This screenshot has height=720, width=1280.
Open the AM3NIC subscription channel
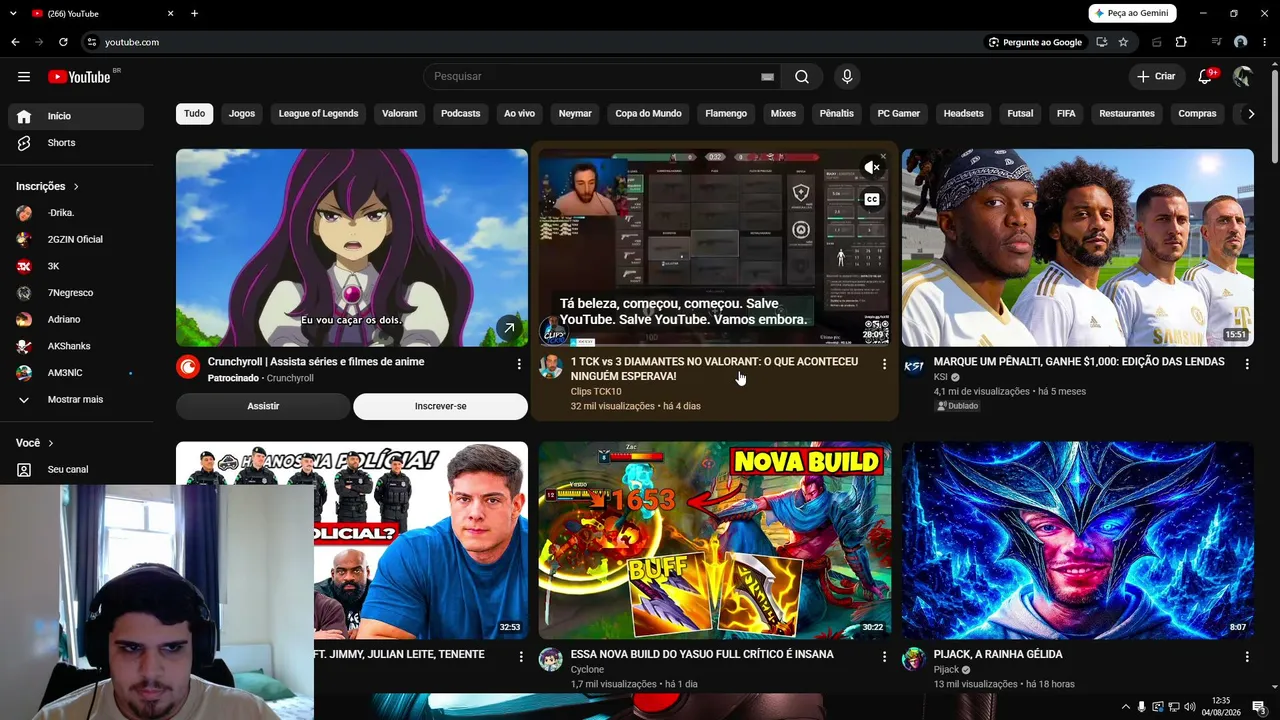coord(76,373)
